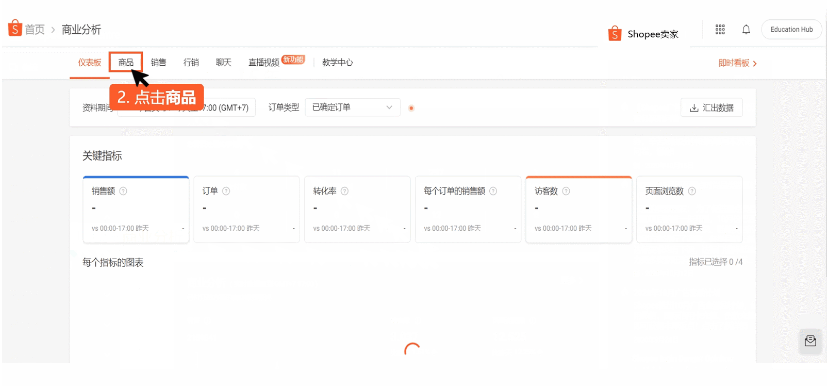Open the 仪表板 tab
Viewport: 839px width, 386px height.
point(89,63)
